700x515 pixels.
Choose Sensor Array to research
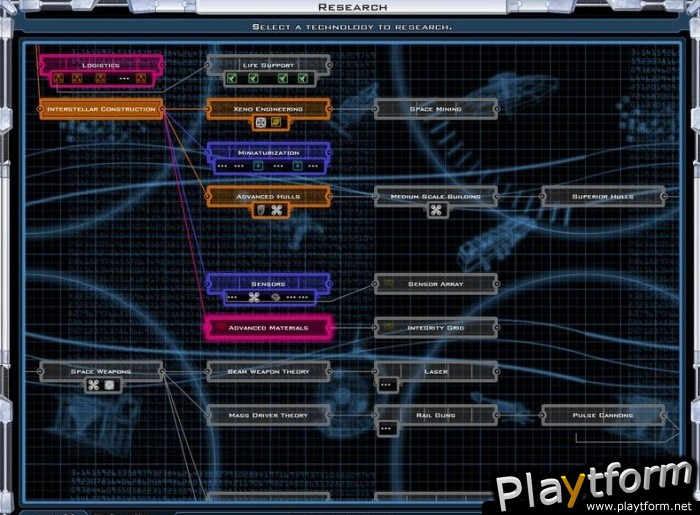click(436, 283)
